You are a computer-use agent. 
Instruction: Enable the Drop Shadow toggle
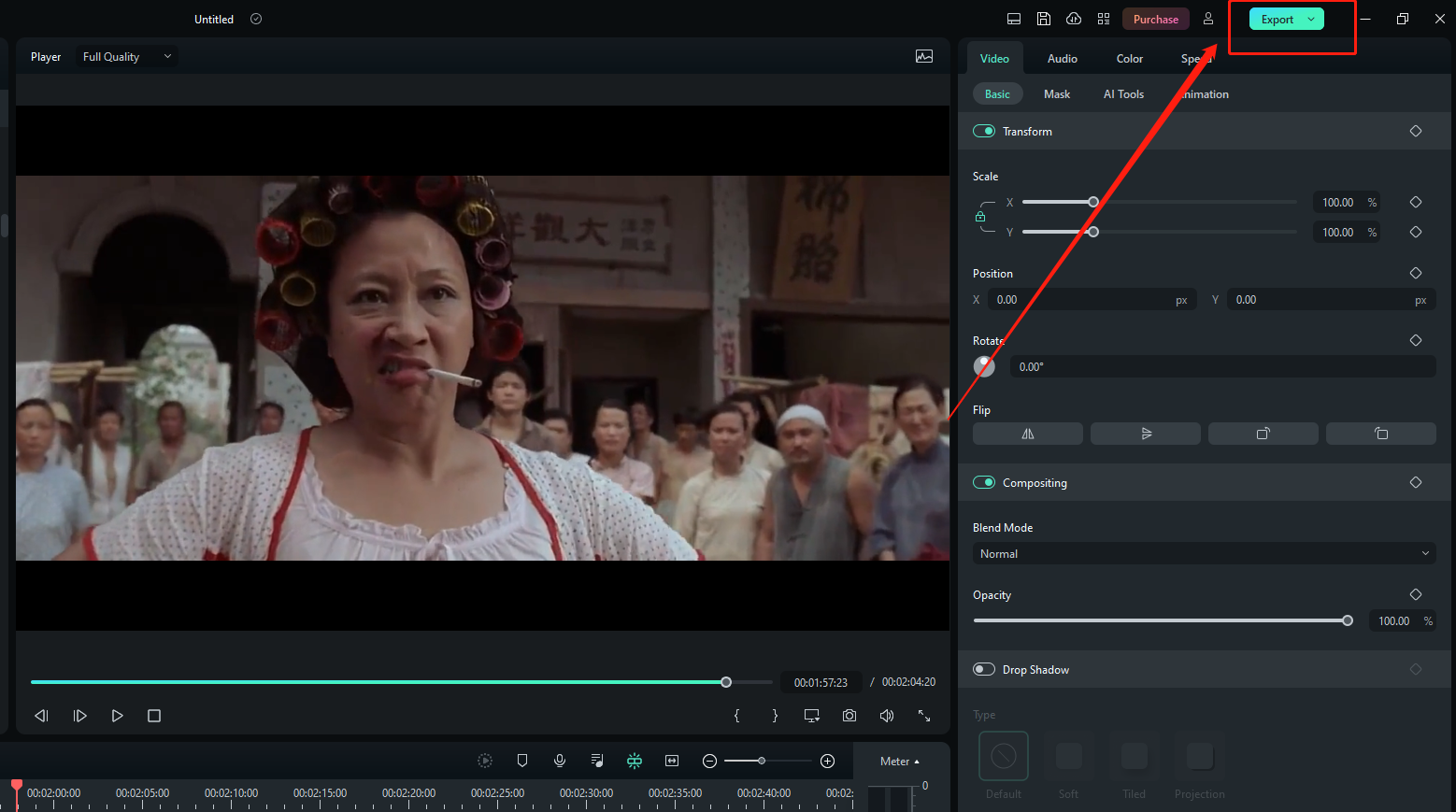984,670
